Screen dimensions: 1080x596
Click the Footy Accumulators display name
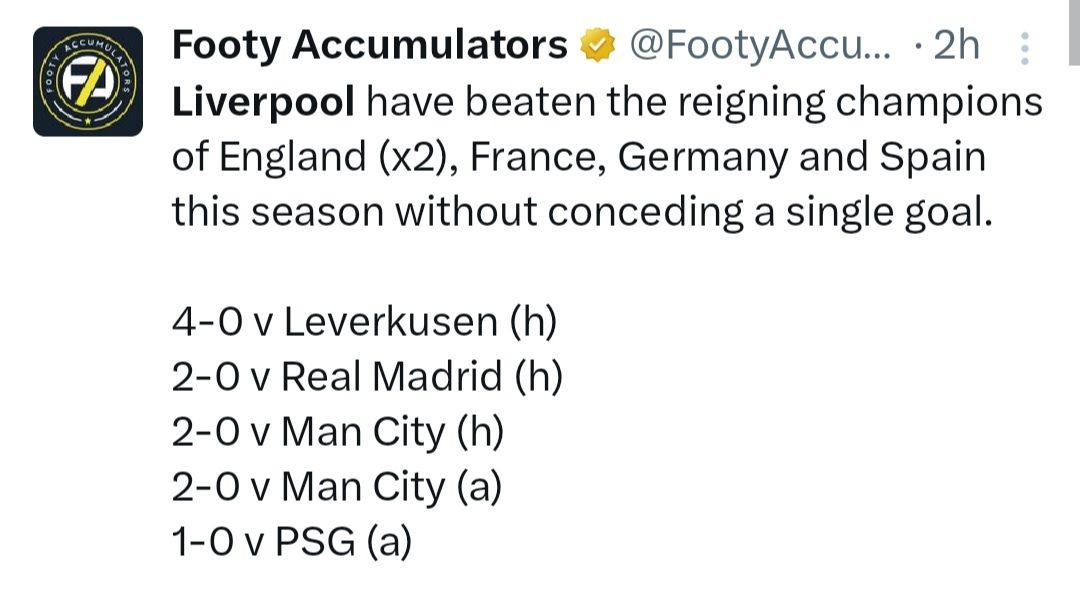click(x=369, y=45)
